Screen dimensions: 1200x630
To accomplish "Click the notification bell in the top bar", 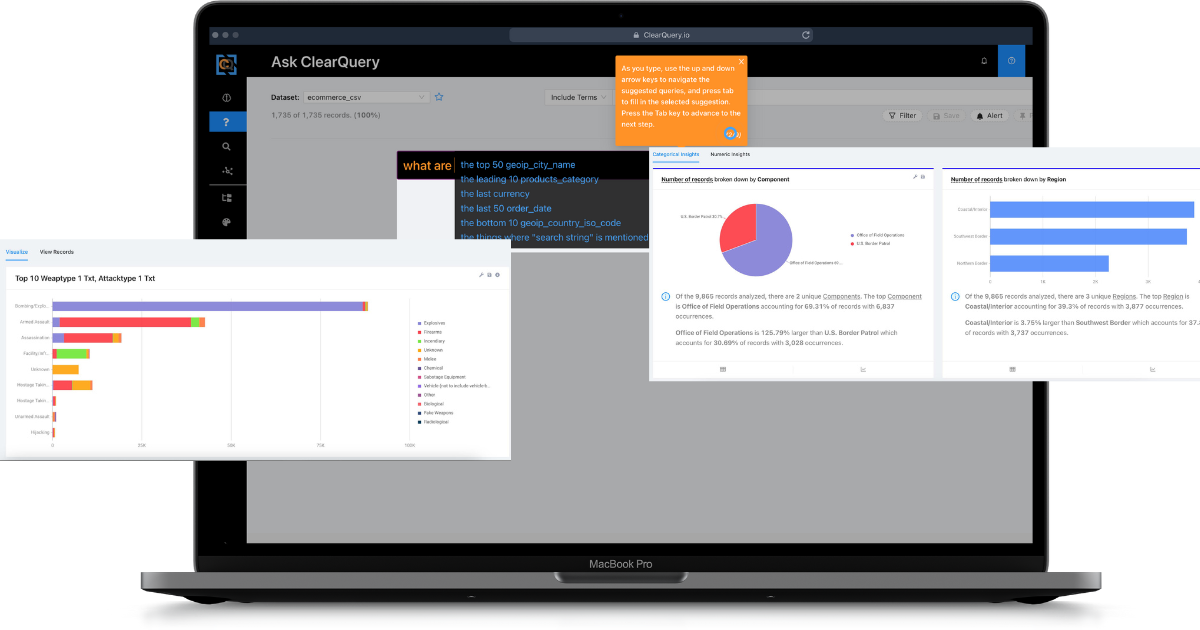I will 984,61.
